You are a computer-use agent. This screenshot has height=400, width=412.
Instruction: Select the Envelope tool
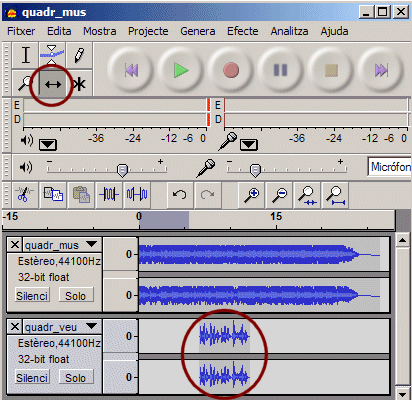(x=52, y=55)
